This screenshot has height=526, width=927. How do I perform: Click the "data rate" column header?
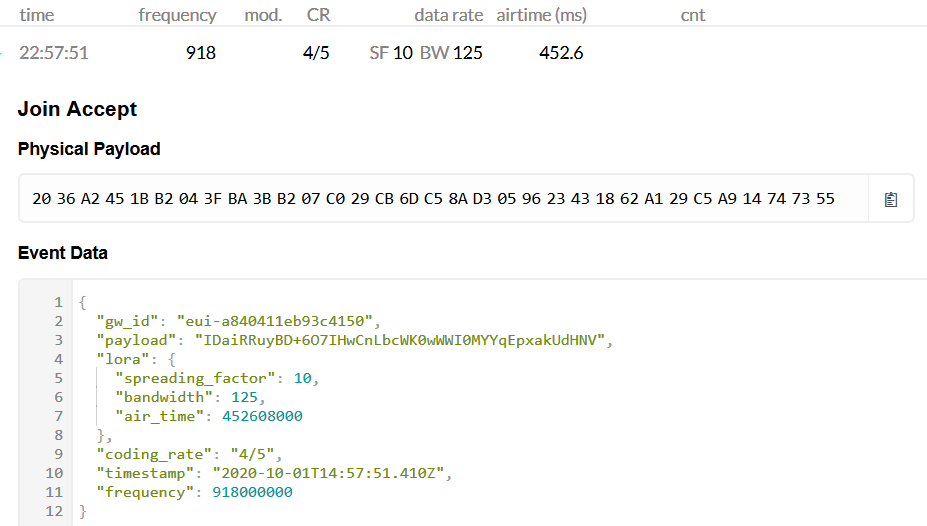[448, 15]
